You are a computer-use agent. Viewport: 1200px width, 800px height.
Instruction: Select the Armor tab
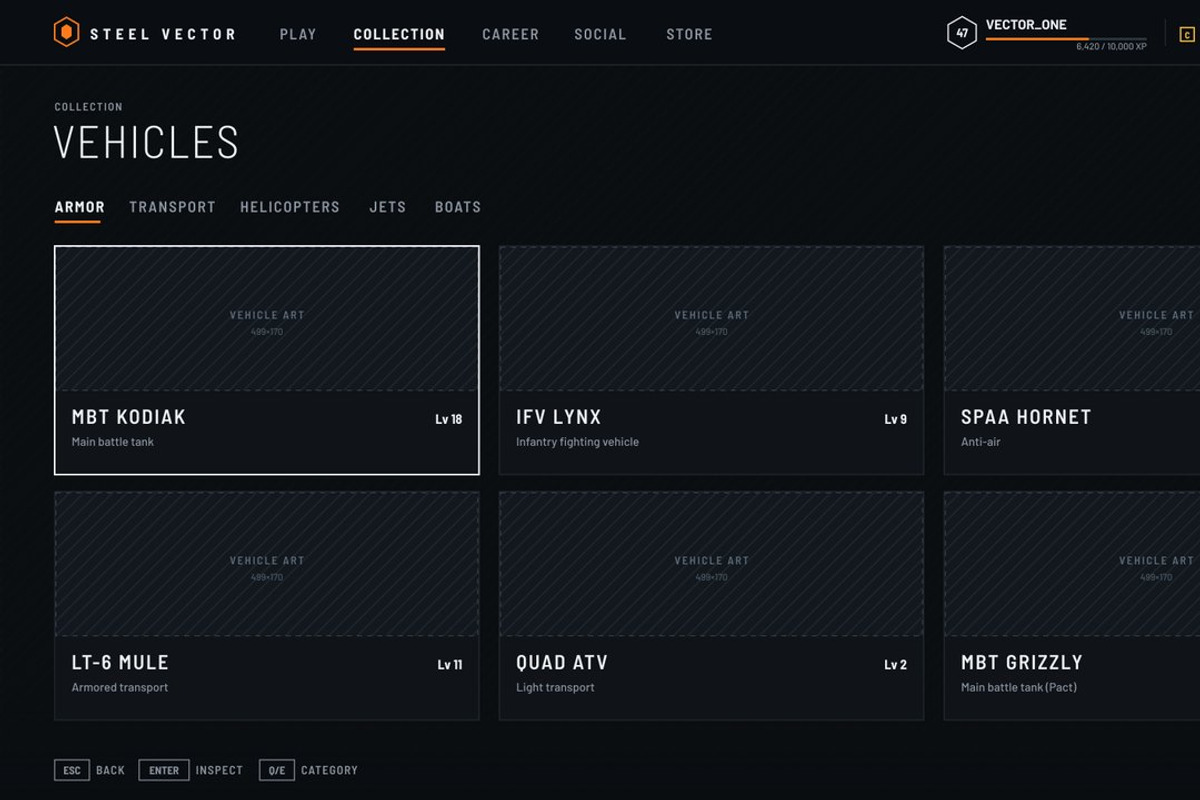(x=79, y=207)
